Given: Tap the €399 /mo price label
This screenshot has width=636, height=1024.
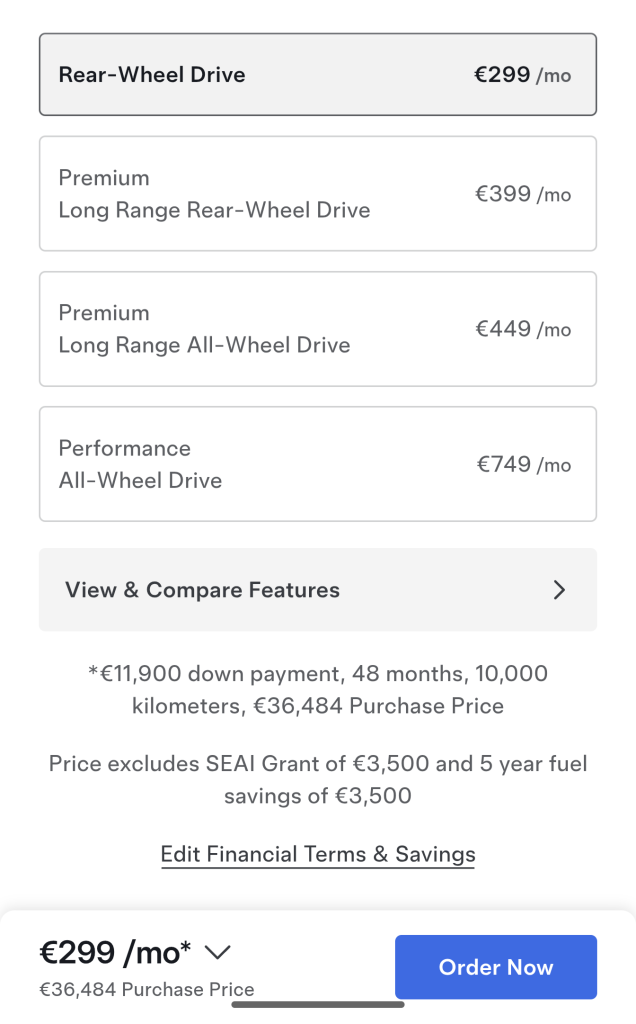Looking at the screenshot, I should [523, 194].
